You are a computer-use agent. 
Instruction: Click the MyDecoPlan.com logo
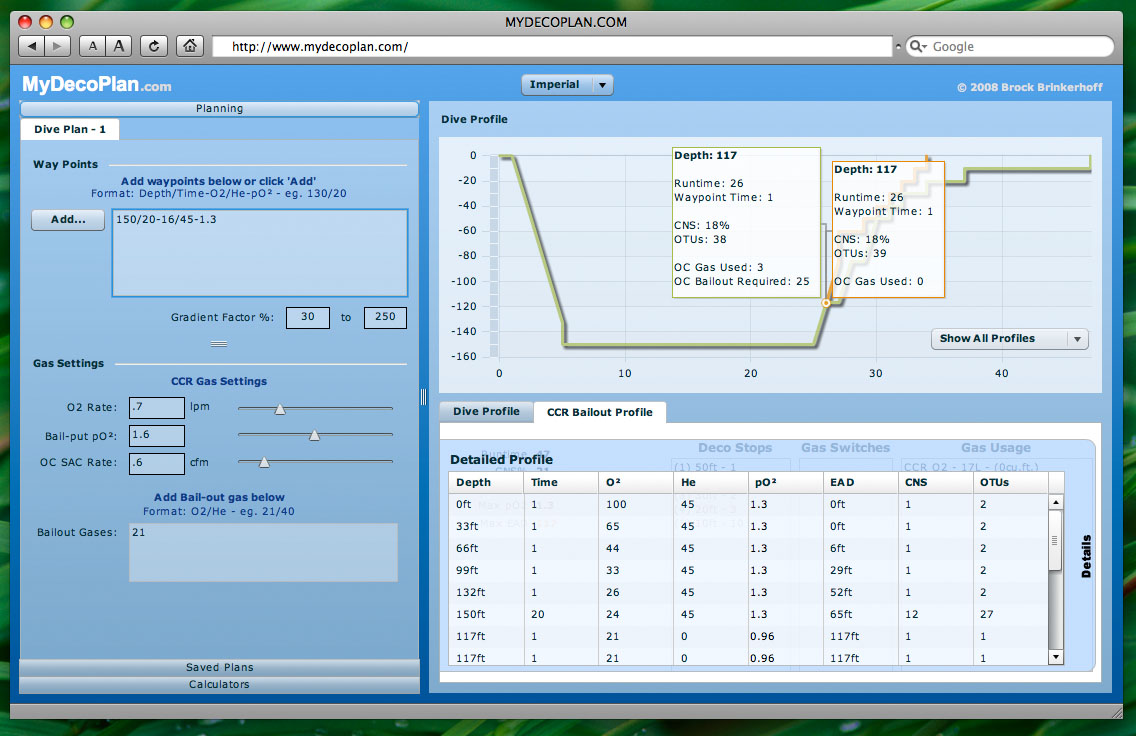pos(96,85)
